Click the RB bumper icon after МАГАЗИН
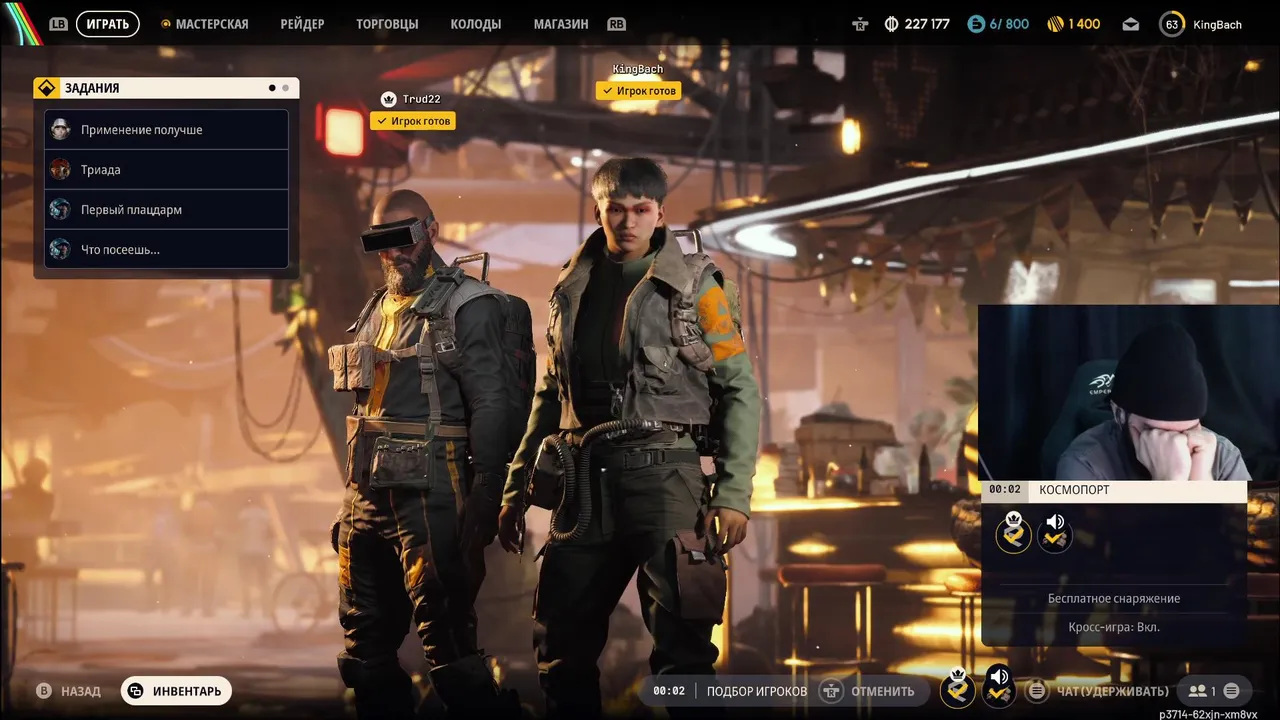 (x=616, y=24)
